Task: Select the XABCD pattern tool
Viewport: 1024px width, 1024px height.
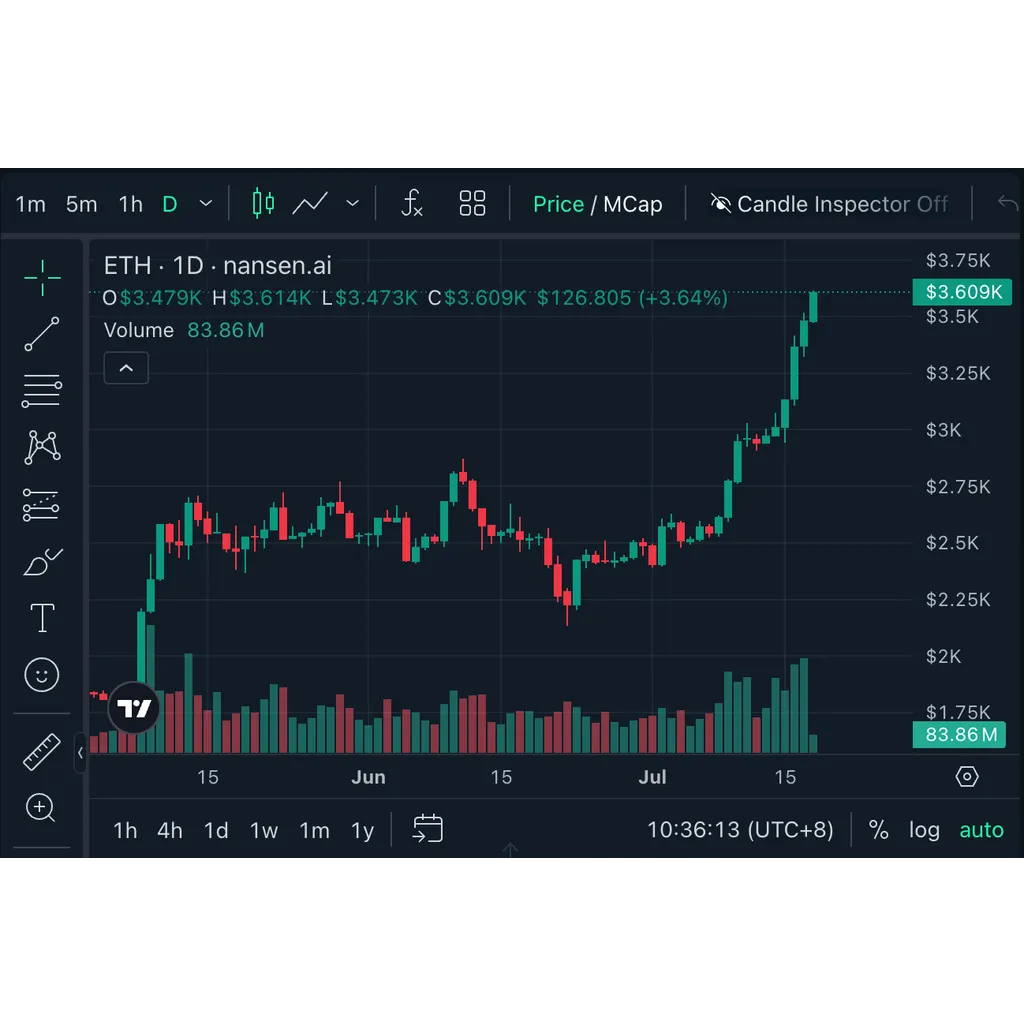Action: point(42,447)
